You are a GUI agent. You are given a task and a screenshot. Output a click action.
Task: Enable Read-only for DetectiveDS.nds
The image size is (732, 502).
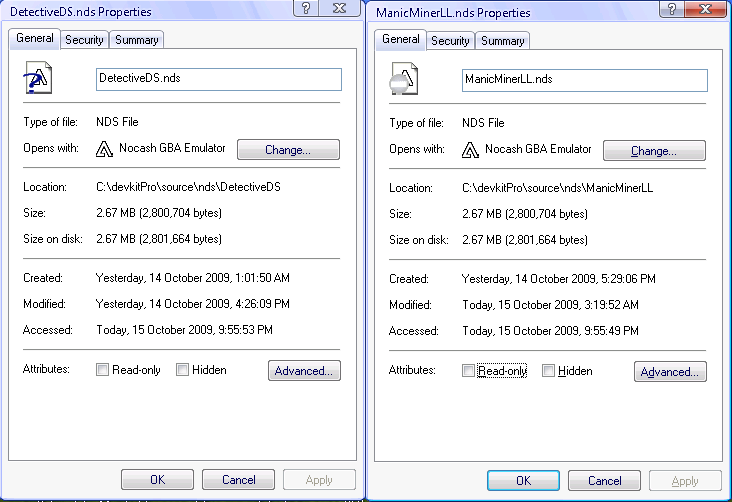(x=103, y=370)
